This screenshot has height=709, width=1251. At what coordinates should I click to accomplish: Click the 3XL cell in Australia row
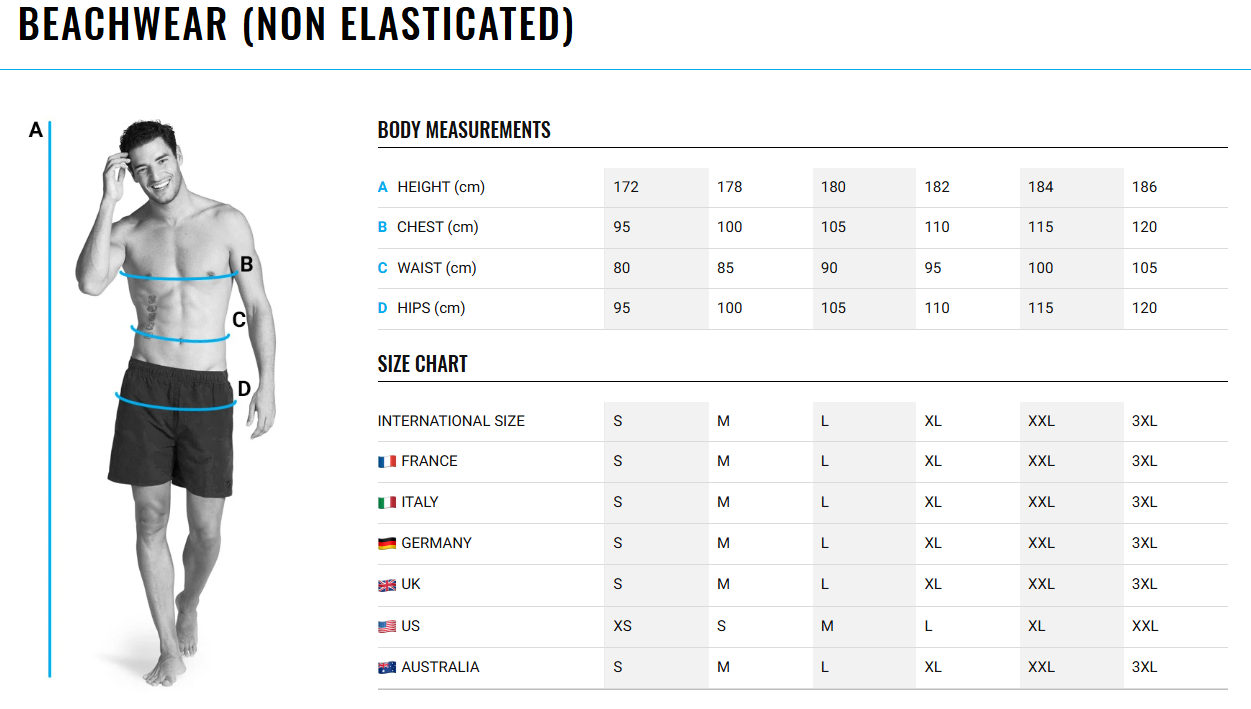coord(1144,667)
